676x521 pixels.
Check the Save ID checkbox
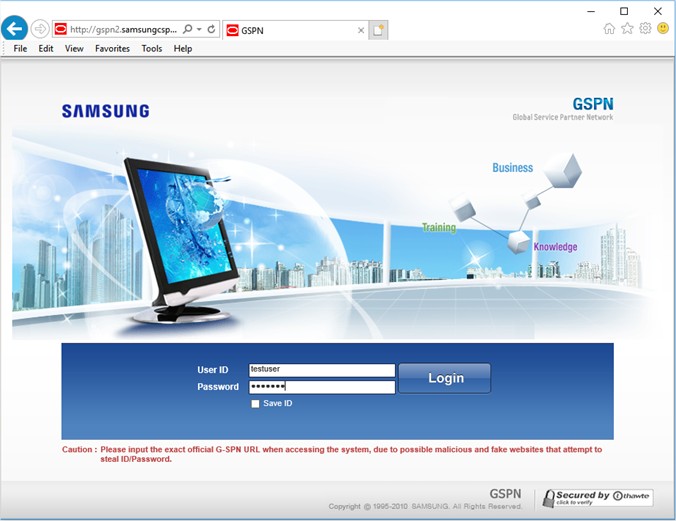255,404
